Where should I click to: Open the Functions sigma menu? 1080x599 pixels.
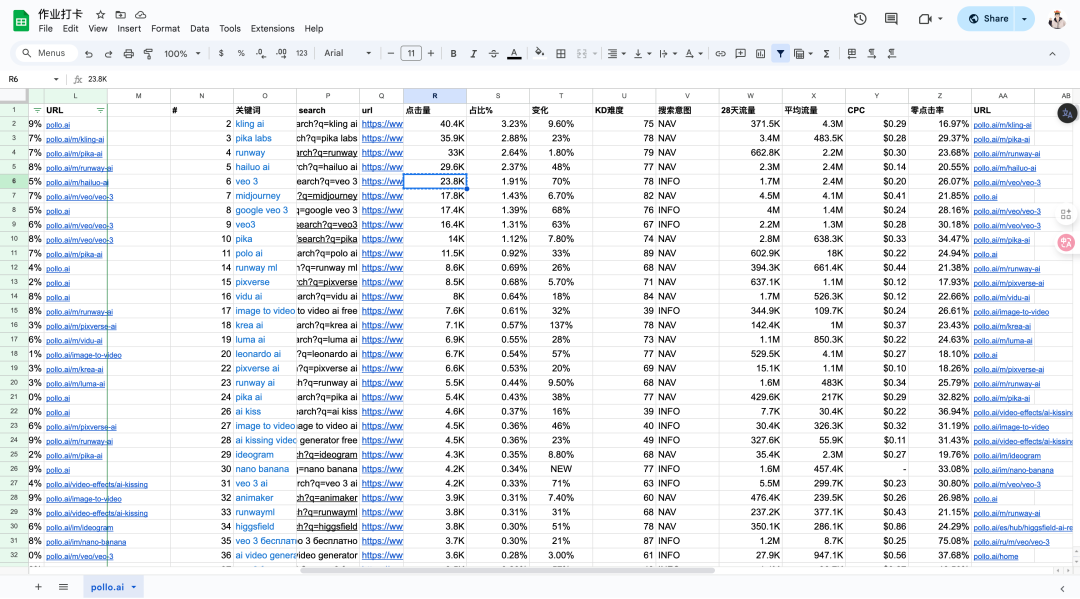pos(827,54)
